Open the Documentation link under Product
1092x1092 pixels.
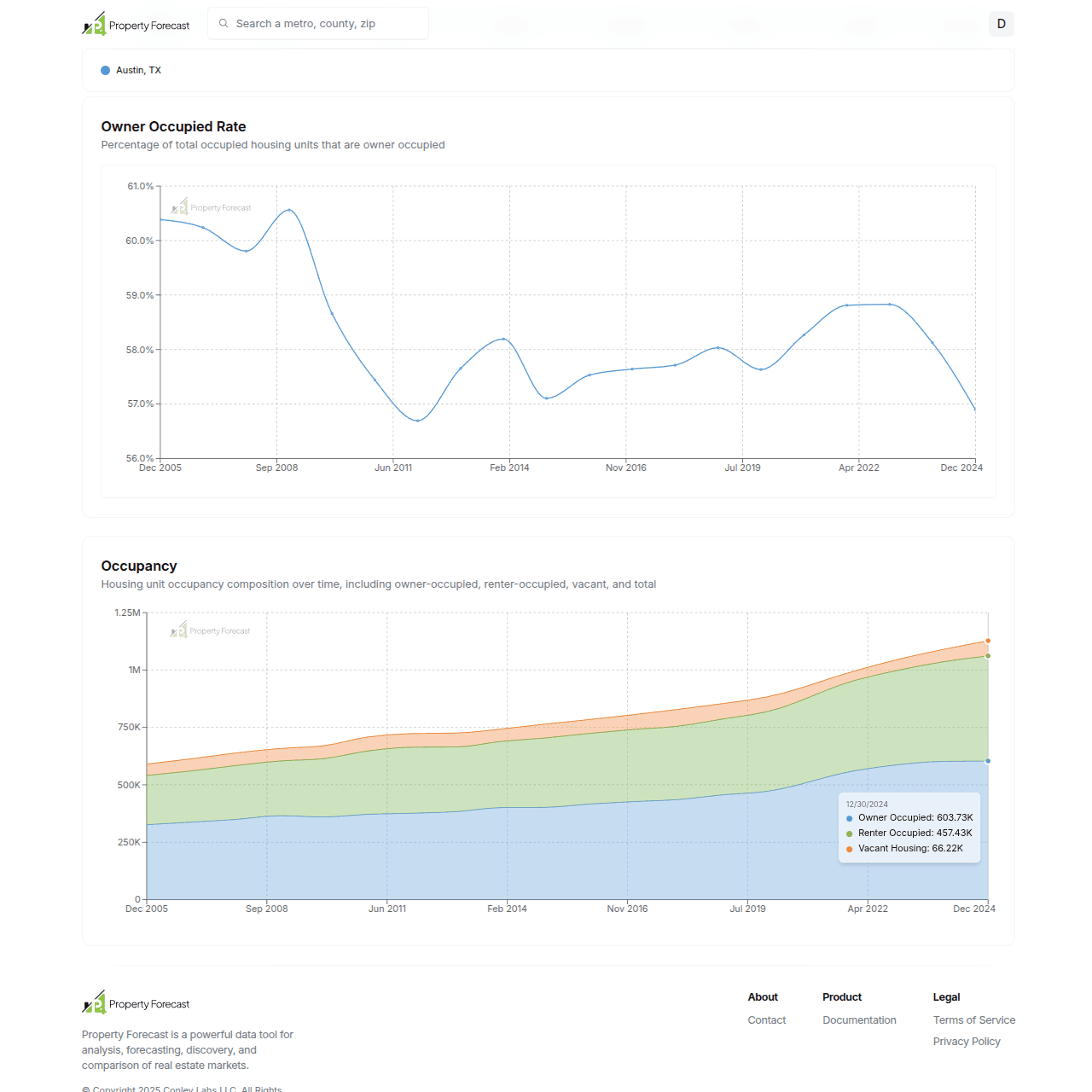pos(859,1020)
